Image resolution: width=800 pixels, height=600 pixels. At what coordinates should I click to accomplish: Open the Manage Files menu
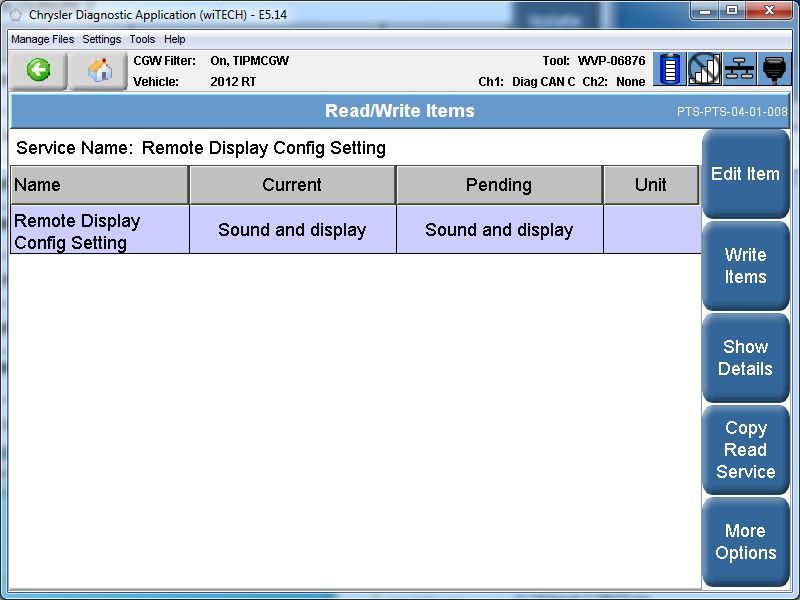tap(42, 39)
